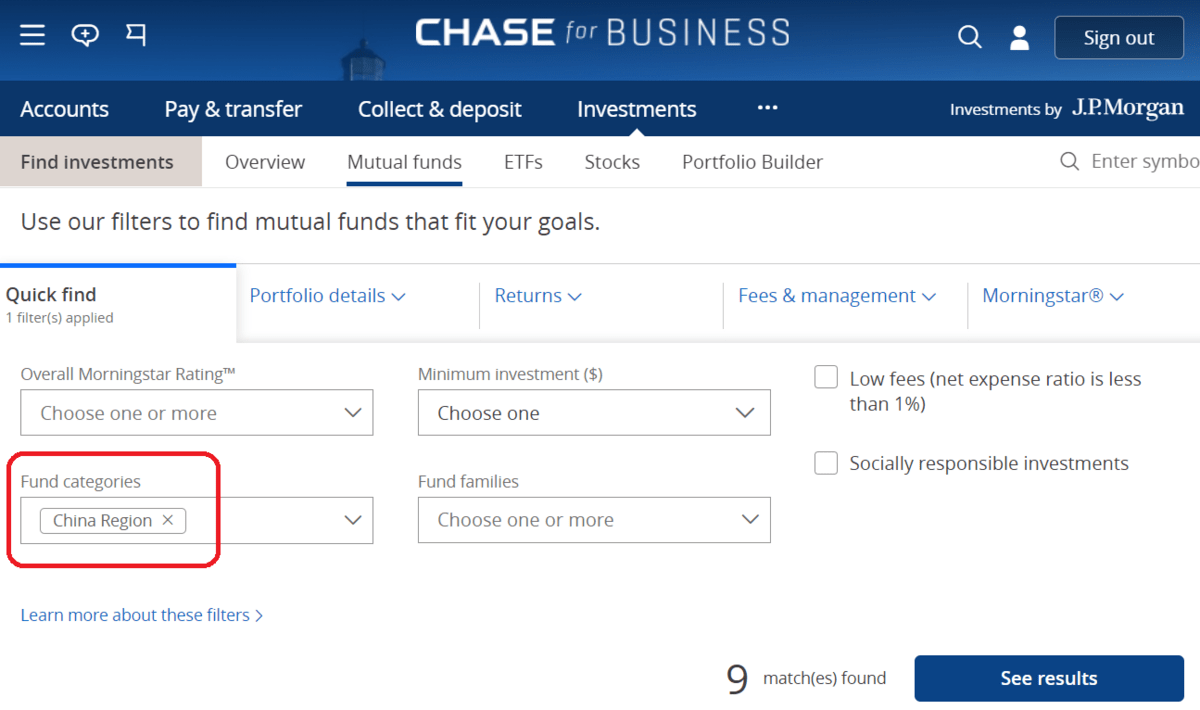The height and width of the screenshot is (710, 1200).
Task: Open the Overall Morningstar Rating dropdown
Action: (196, 412)
